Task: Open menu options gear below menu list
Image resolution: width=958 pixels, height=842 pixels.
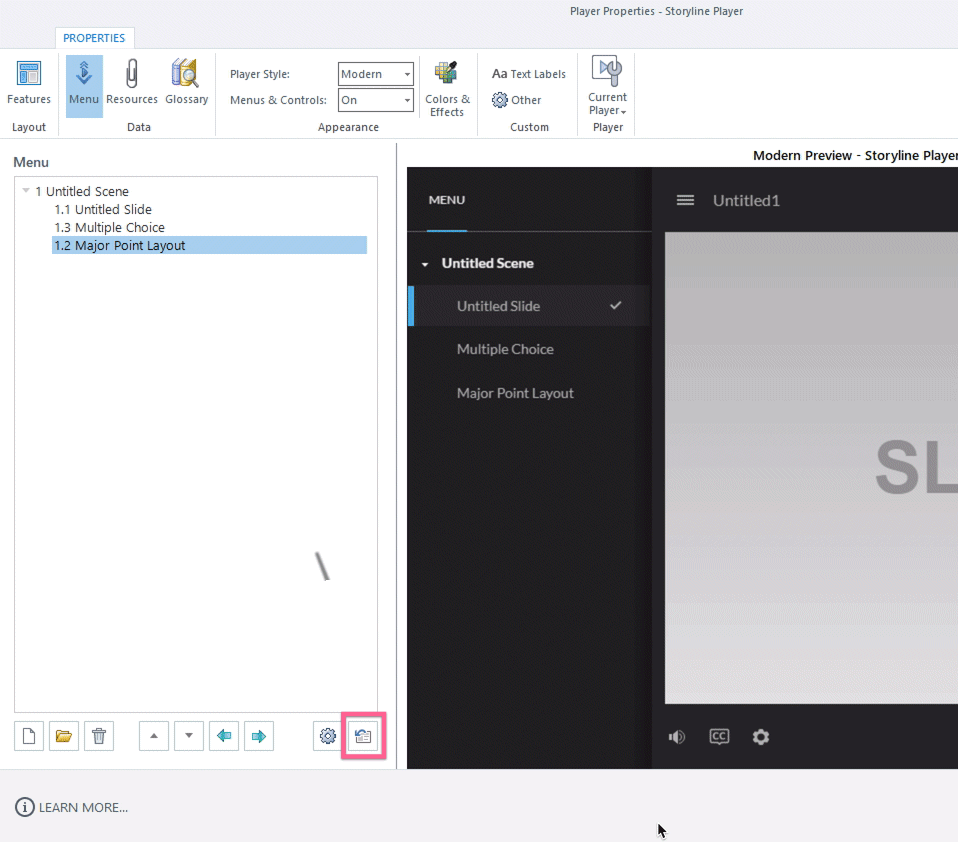Action: tap(327, 737)
